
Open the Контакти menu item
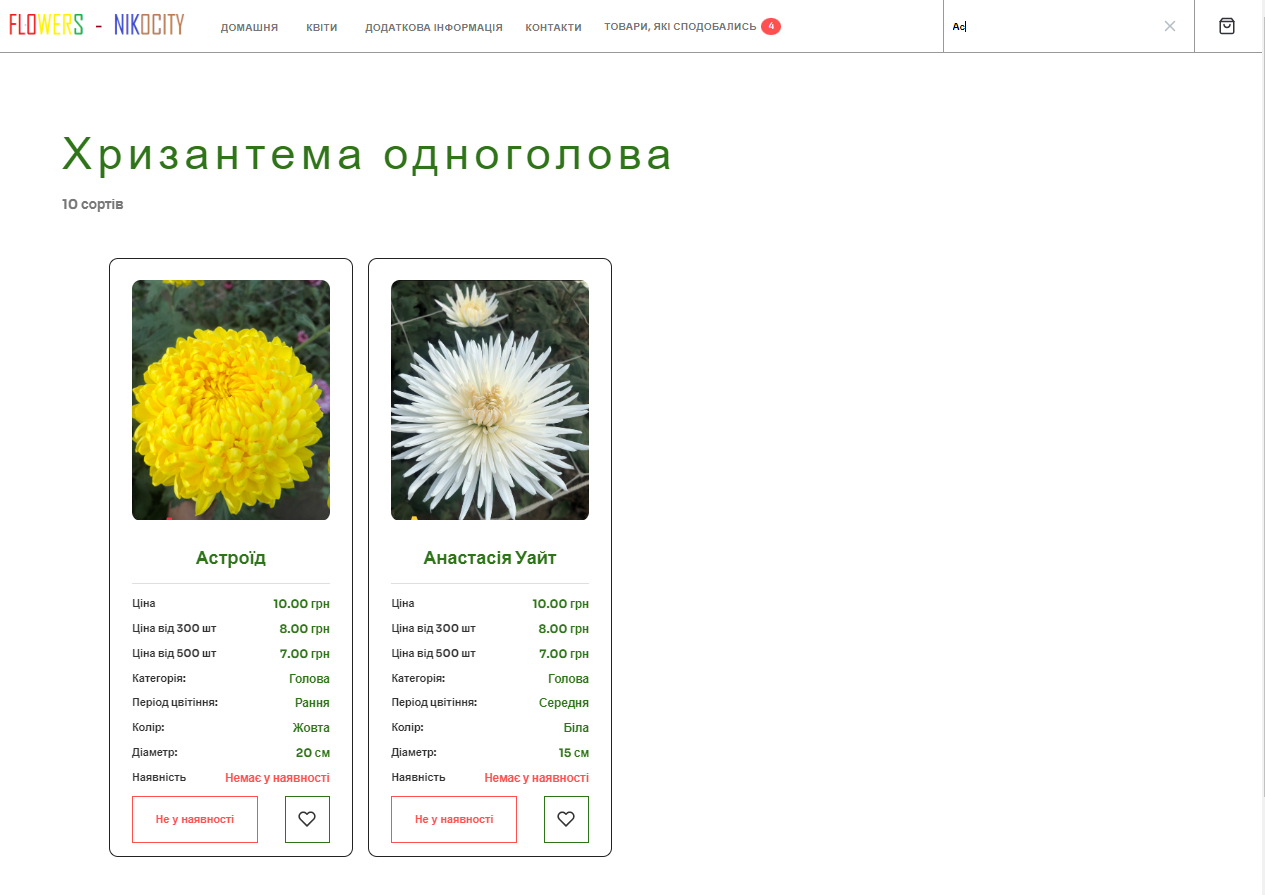(553, 27)
